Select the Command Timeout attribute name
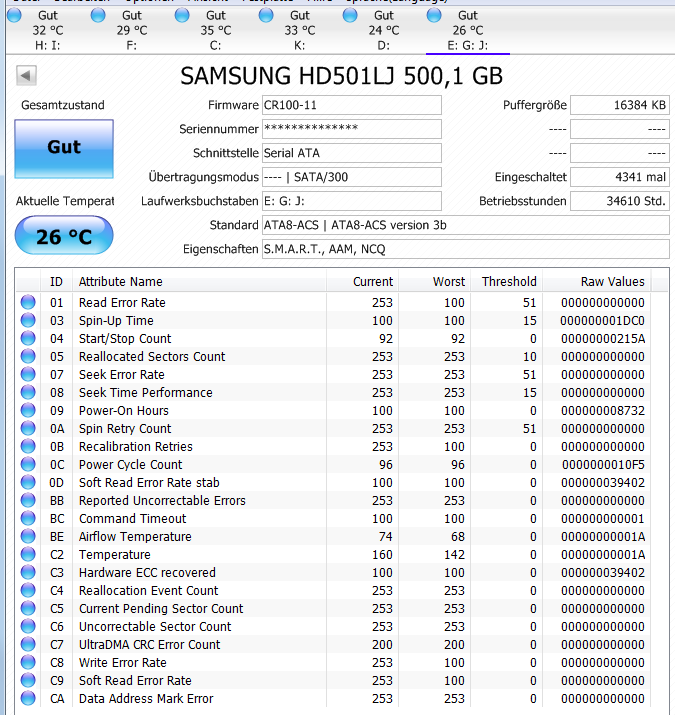This screenshot has width=675, height=715. [x=132, y=518]
